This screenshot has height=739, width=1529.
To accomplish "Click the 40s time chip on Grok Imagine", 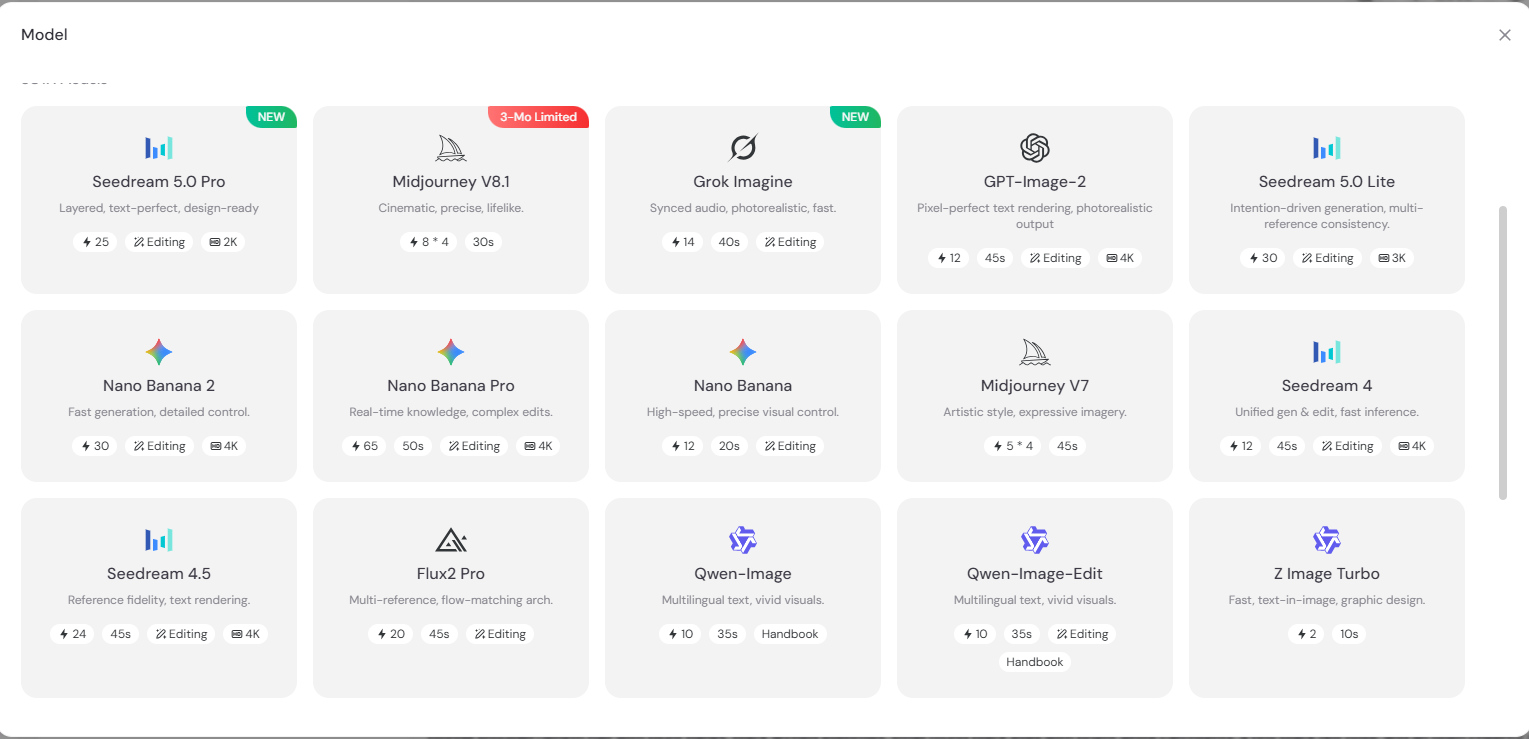I will [x=729, y=242].
